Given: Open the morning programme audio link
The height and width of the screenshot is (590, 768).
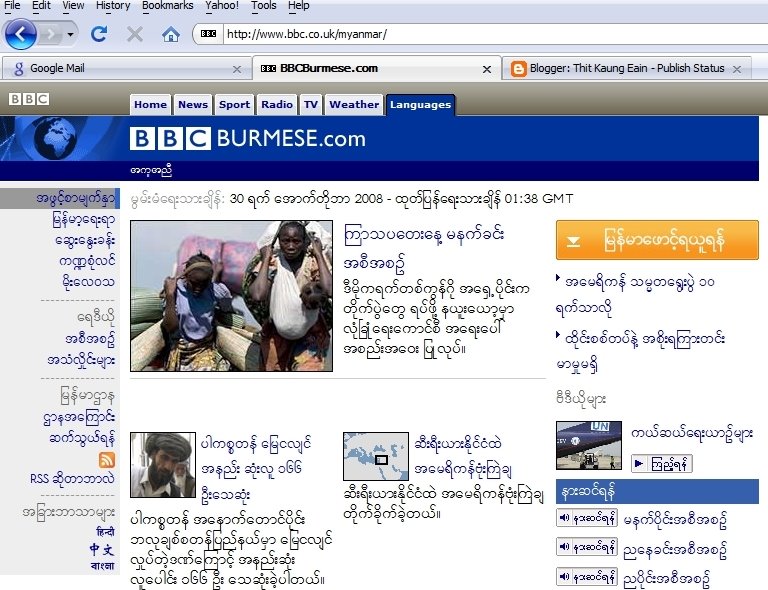Looking at the screenshot, I should point(674,519).
